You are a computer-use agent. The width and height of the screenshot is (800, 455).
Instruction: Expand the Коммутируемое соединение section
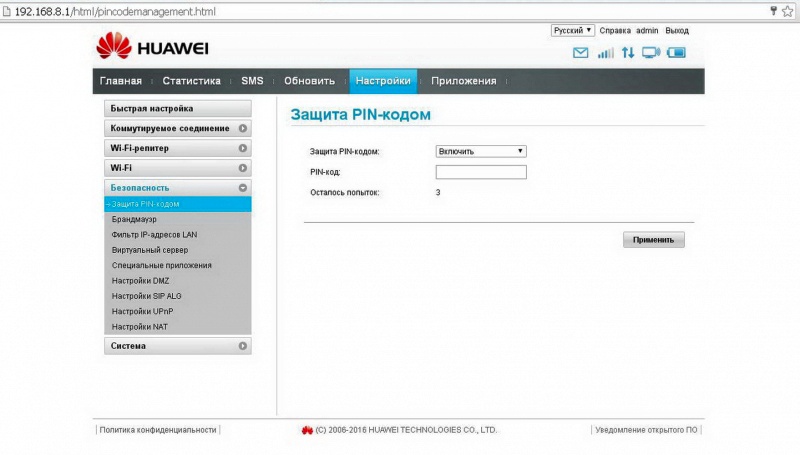point(178,128)
